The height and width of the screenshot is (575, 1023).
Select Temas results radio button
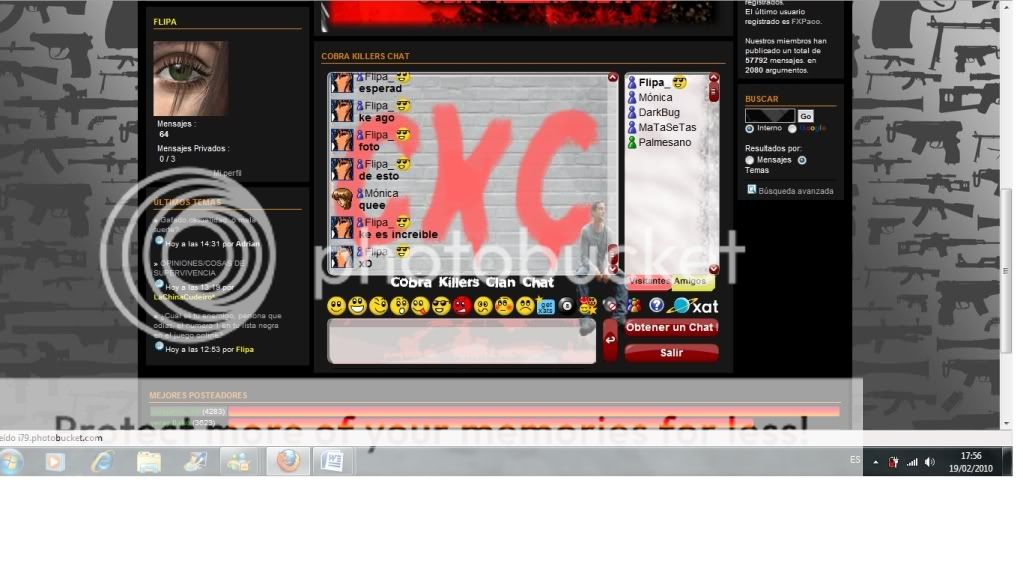802,160
